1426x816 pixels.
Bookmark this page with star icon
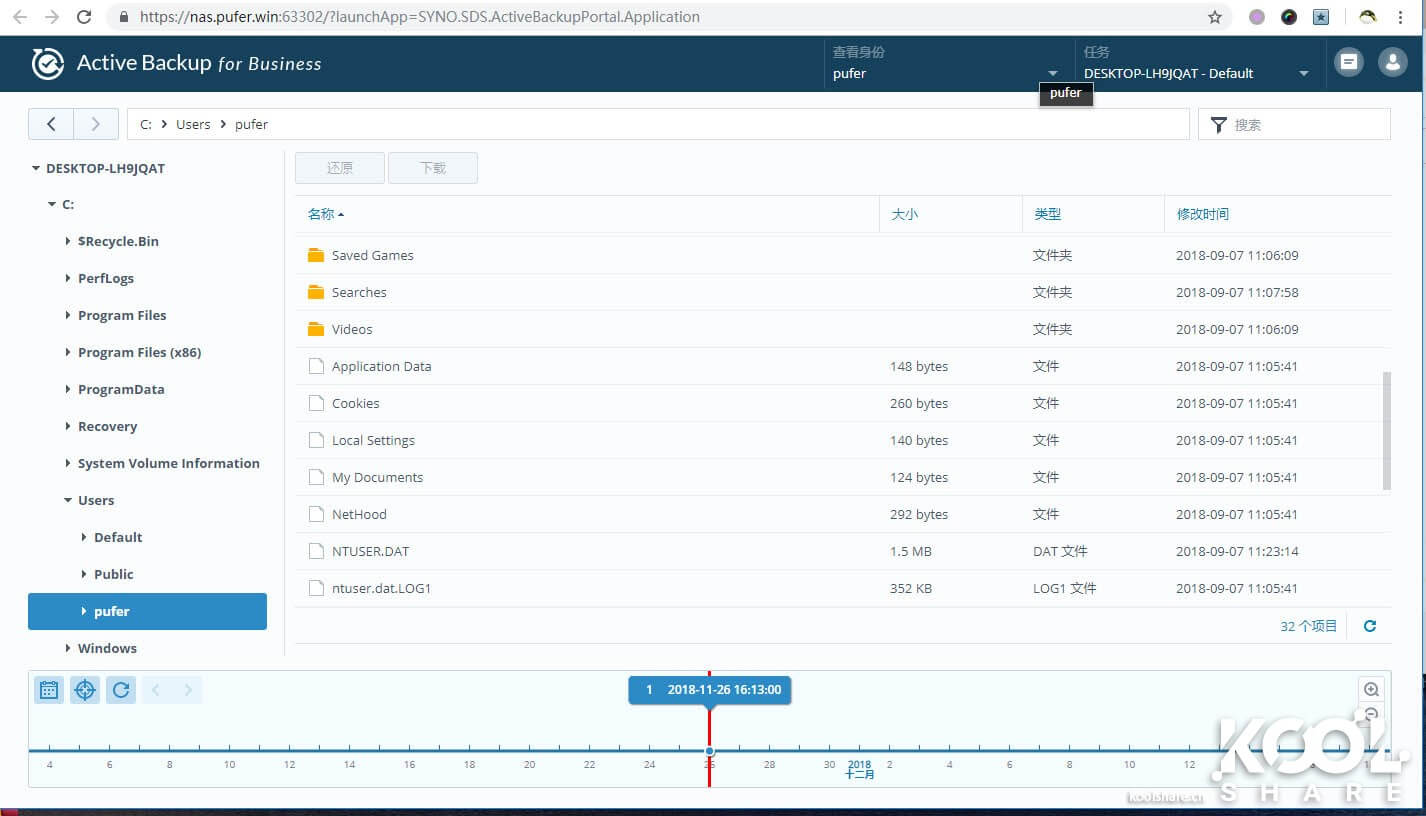1215,17
